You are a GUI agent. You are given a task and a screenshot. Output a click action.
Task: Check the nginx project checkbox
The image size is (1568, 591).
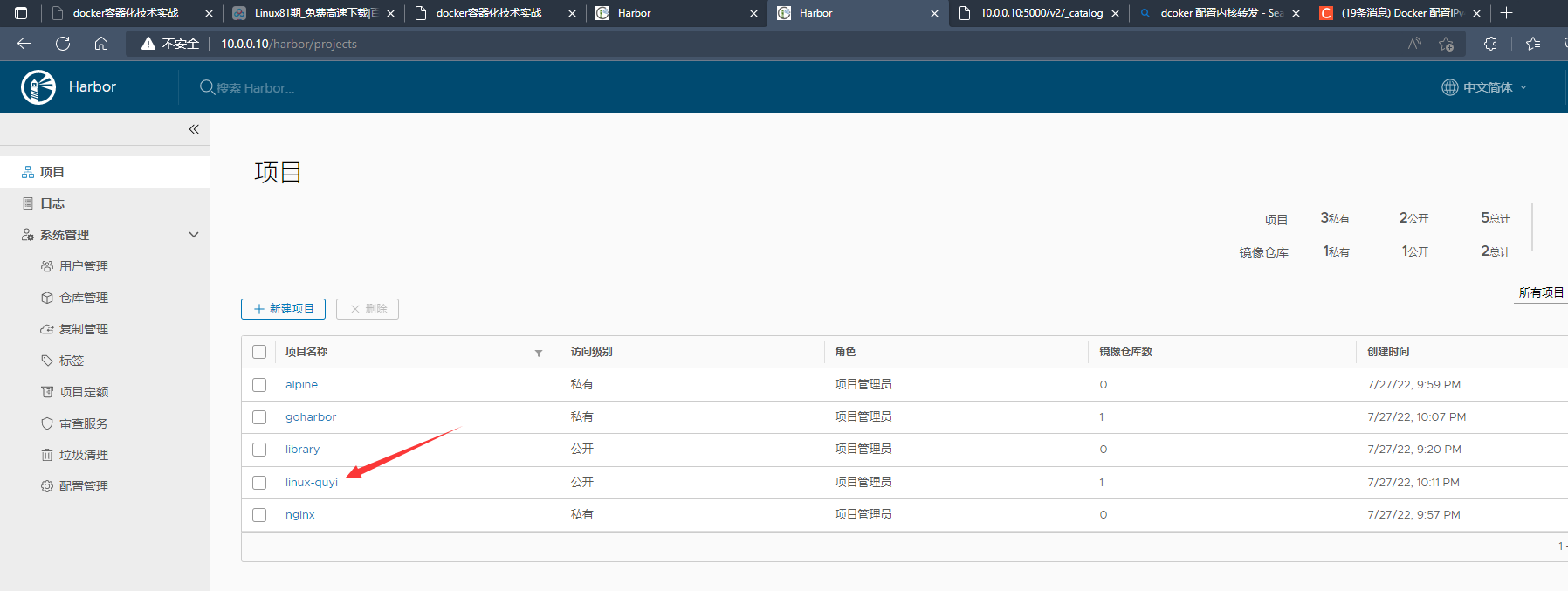coord(259,515)
